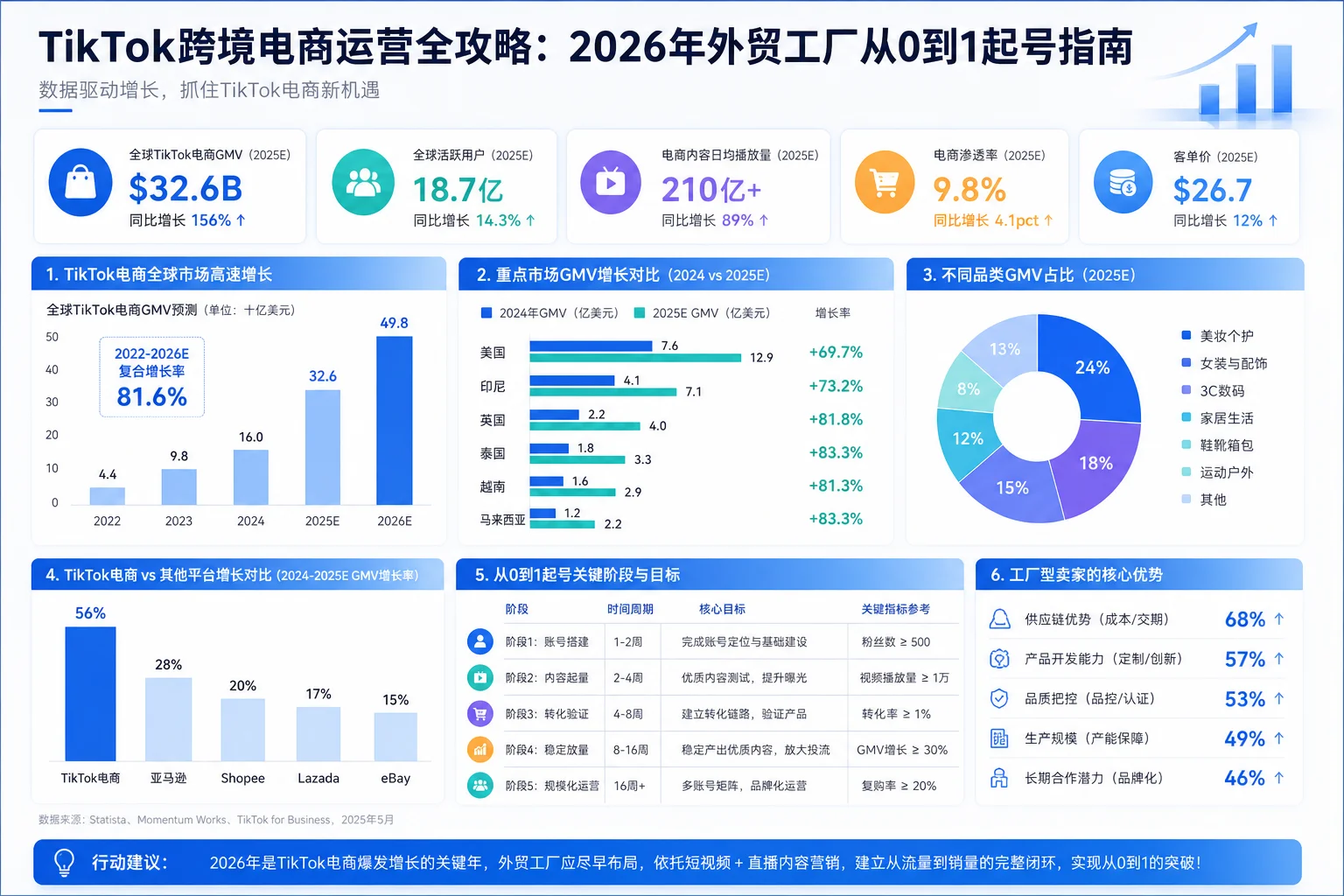Viewport: 1344px width, 896px height.
Task: Select the section header 3. 不同品类GMV占比
Action: coord(1105,274)
